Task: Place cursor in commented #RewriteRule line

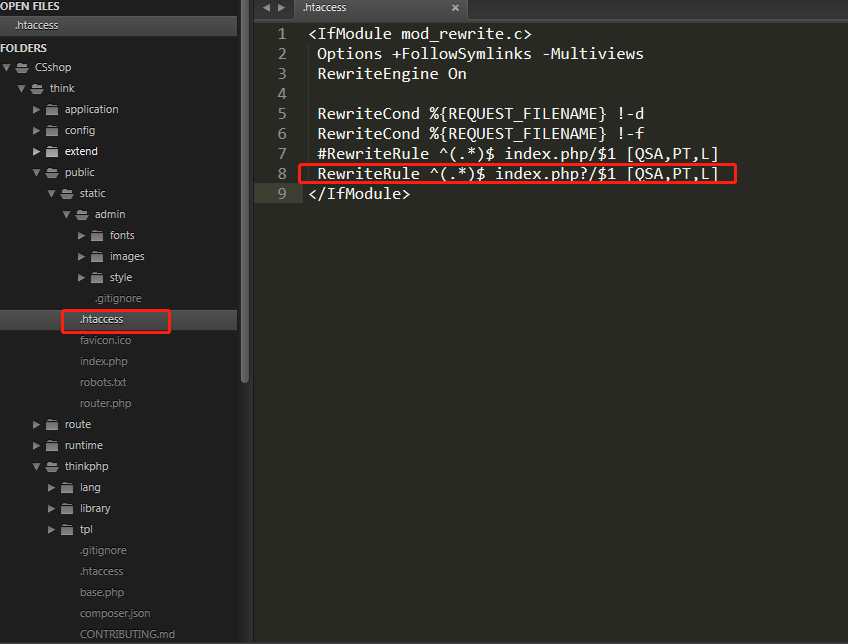Action: pyautogui.click(x=518, y=154)
